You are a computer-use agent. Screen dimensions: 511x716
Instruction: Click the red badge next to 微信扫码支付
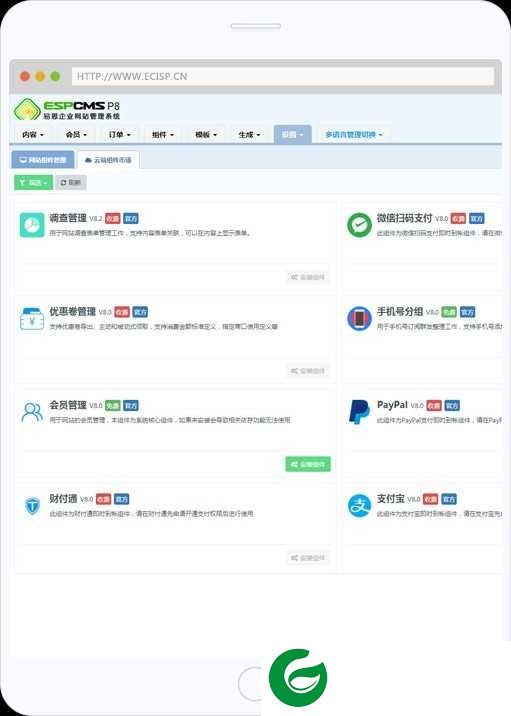[458, 219]
